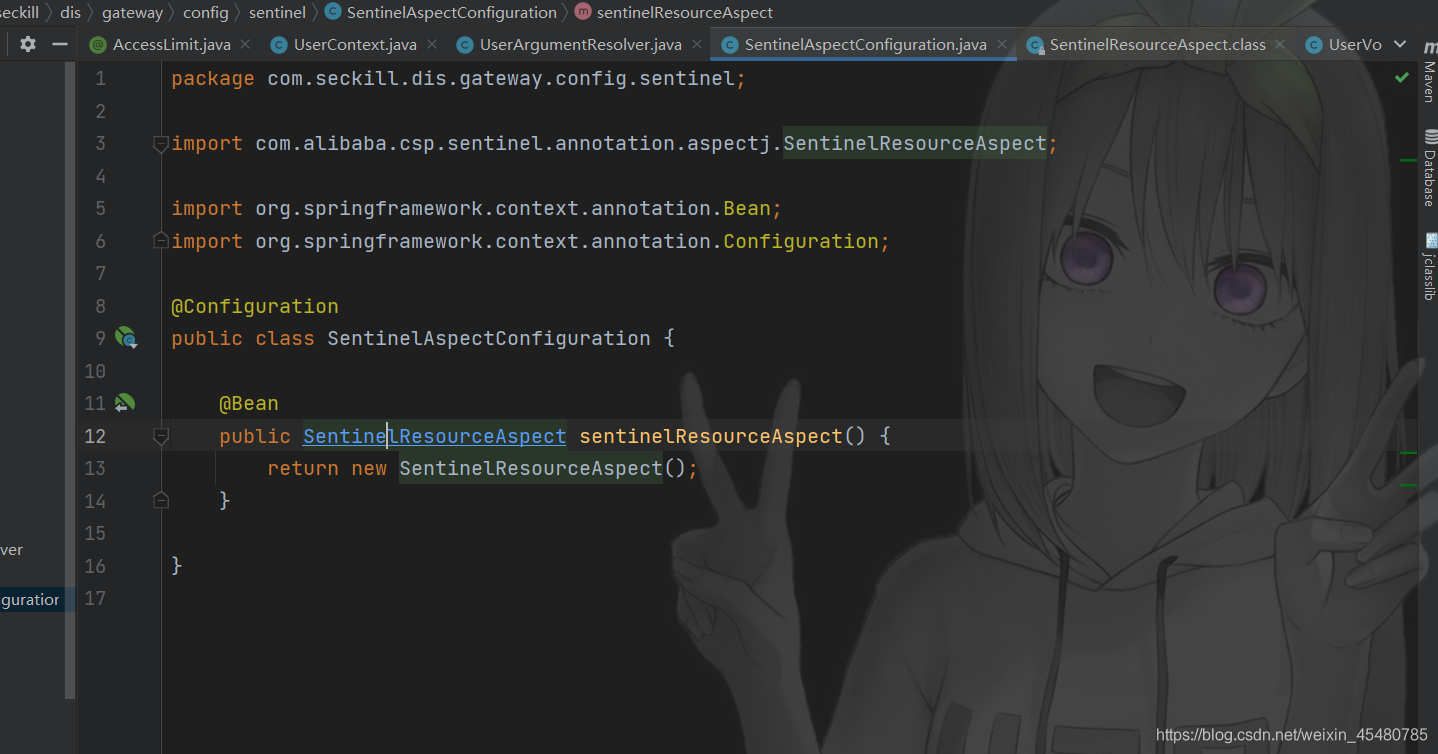Click SentinelResourceAspect in import on line 3
The image size is (1438, 754).
point(915,144)
